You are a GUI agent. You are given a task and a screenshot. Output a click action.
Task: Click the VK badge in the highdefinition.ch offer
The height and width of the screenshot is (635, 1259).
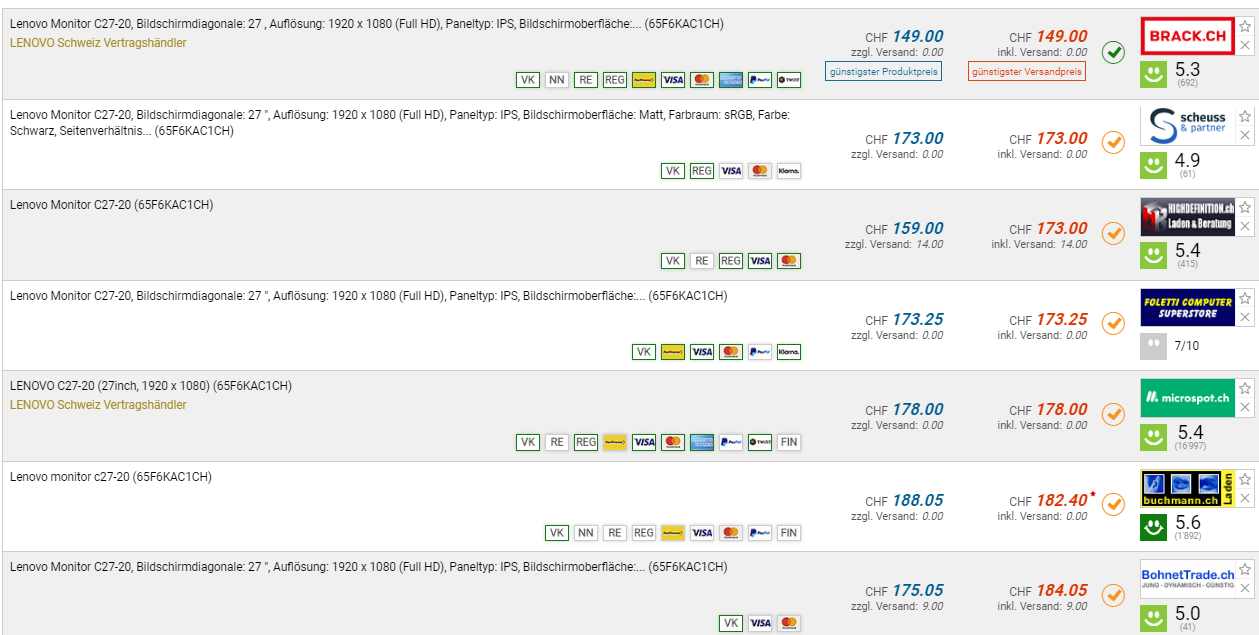pyautogui.click(x=673, y=261)
